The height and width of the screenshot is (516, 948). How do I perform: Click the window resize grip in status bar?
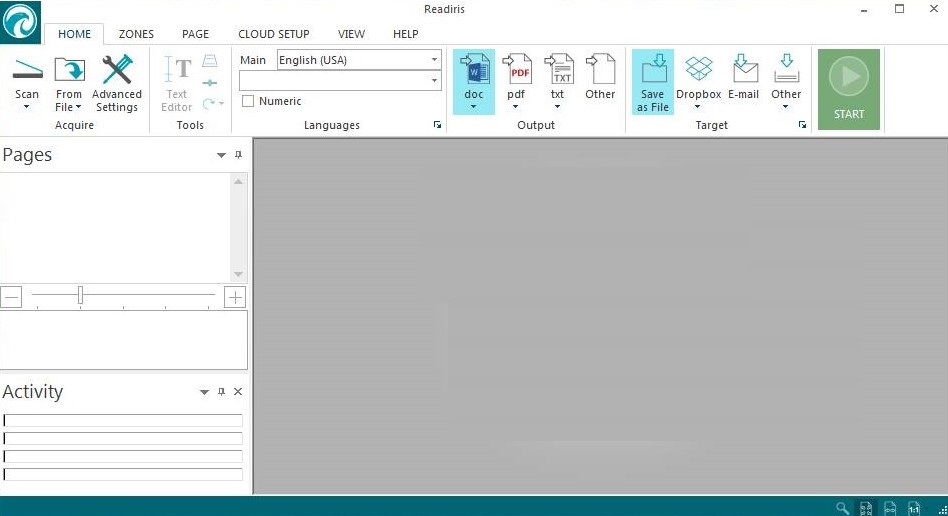pos(942,510)
